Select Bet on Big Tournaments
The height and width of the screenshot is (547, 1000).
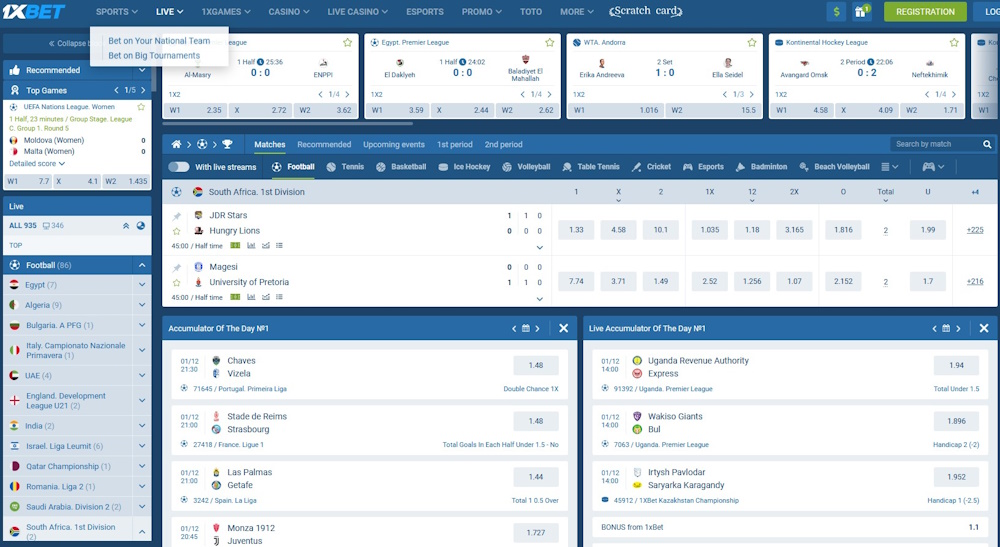pyautogui.click(x=154, y=55)
